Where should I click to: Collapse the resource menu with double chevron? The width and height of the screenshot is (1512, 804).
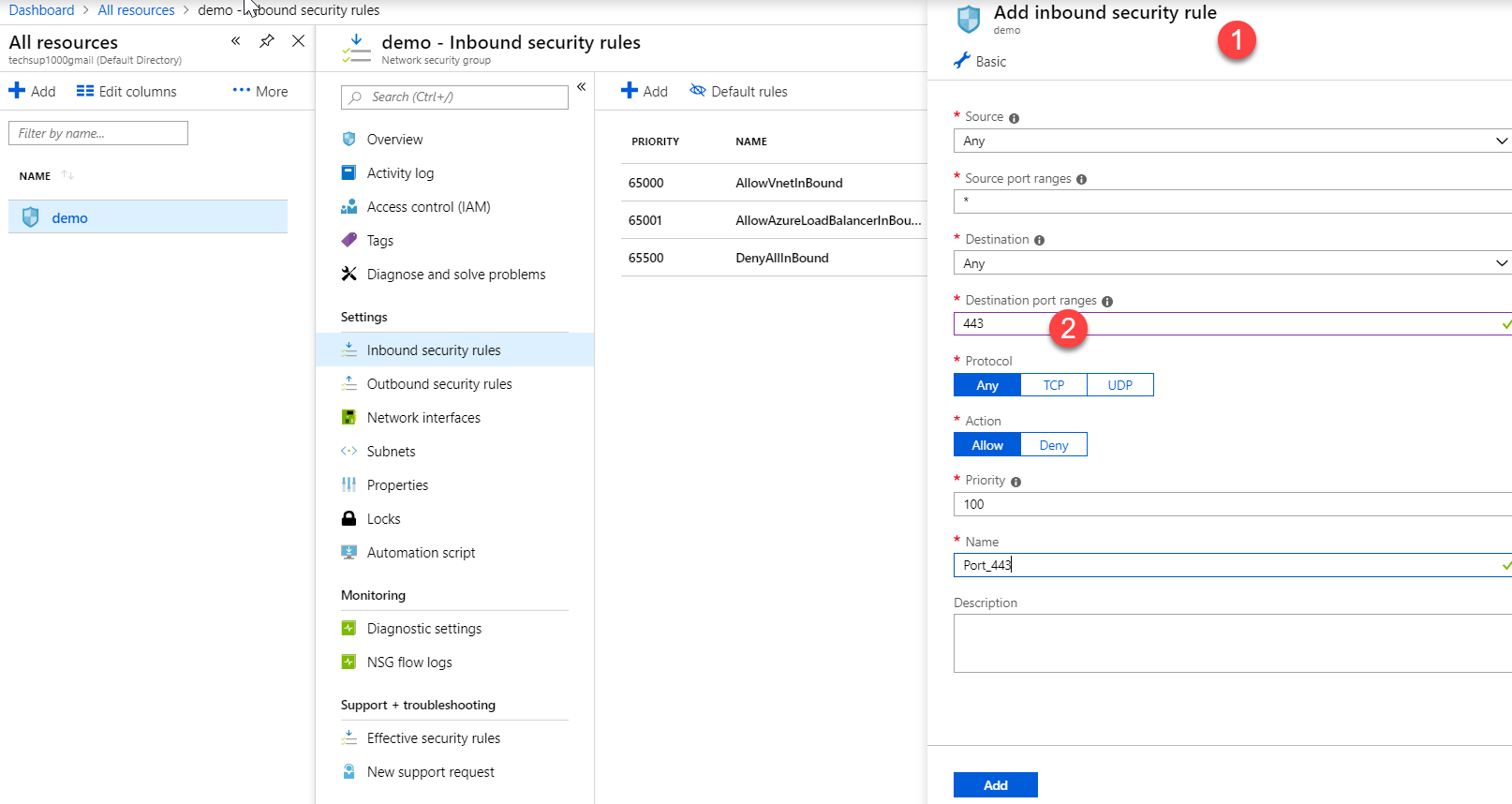[x=582, y=86]
